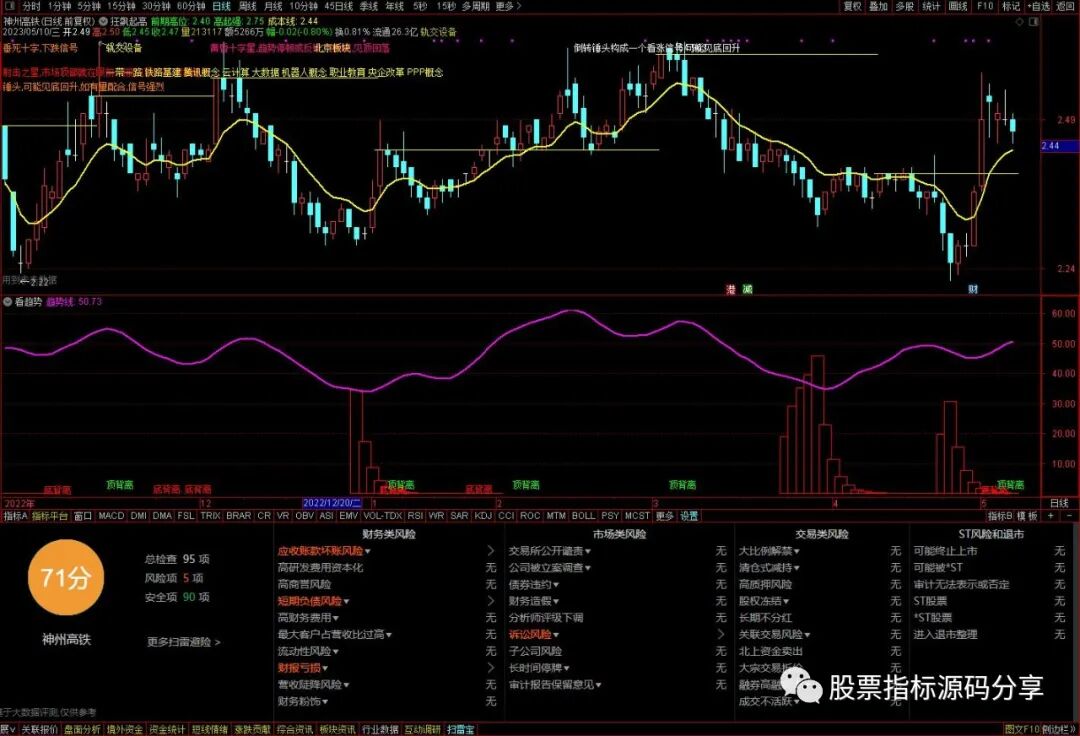Open the 关联报价 bottom tab
Image resolution: width=1080 pixels, height=736 pixels.
tap(39, 729)
